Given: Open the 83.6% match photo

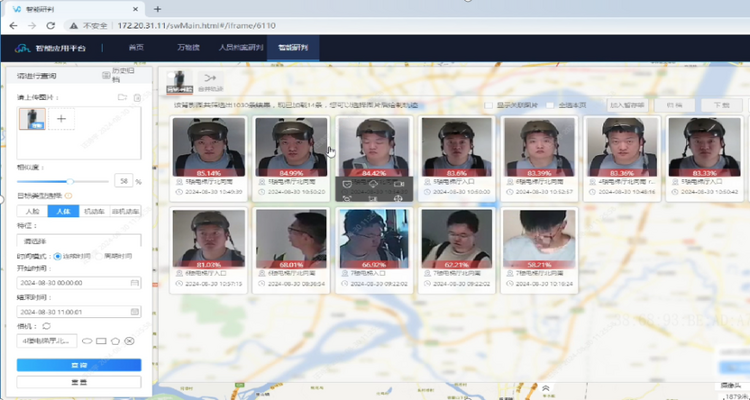Looking at the screenshot, I should 457,147.
